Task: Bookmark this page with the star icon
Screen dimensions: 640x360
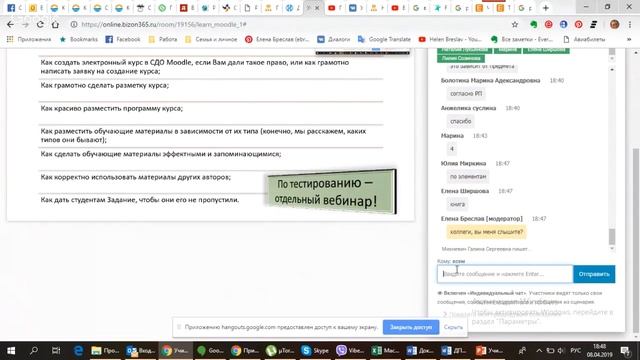Action: 515,24
